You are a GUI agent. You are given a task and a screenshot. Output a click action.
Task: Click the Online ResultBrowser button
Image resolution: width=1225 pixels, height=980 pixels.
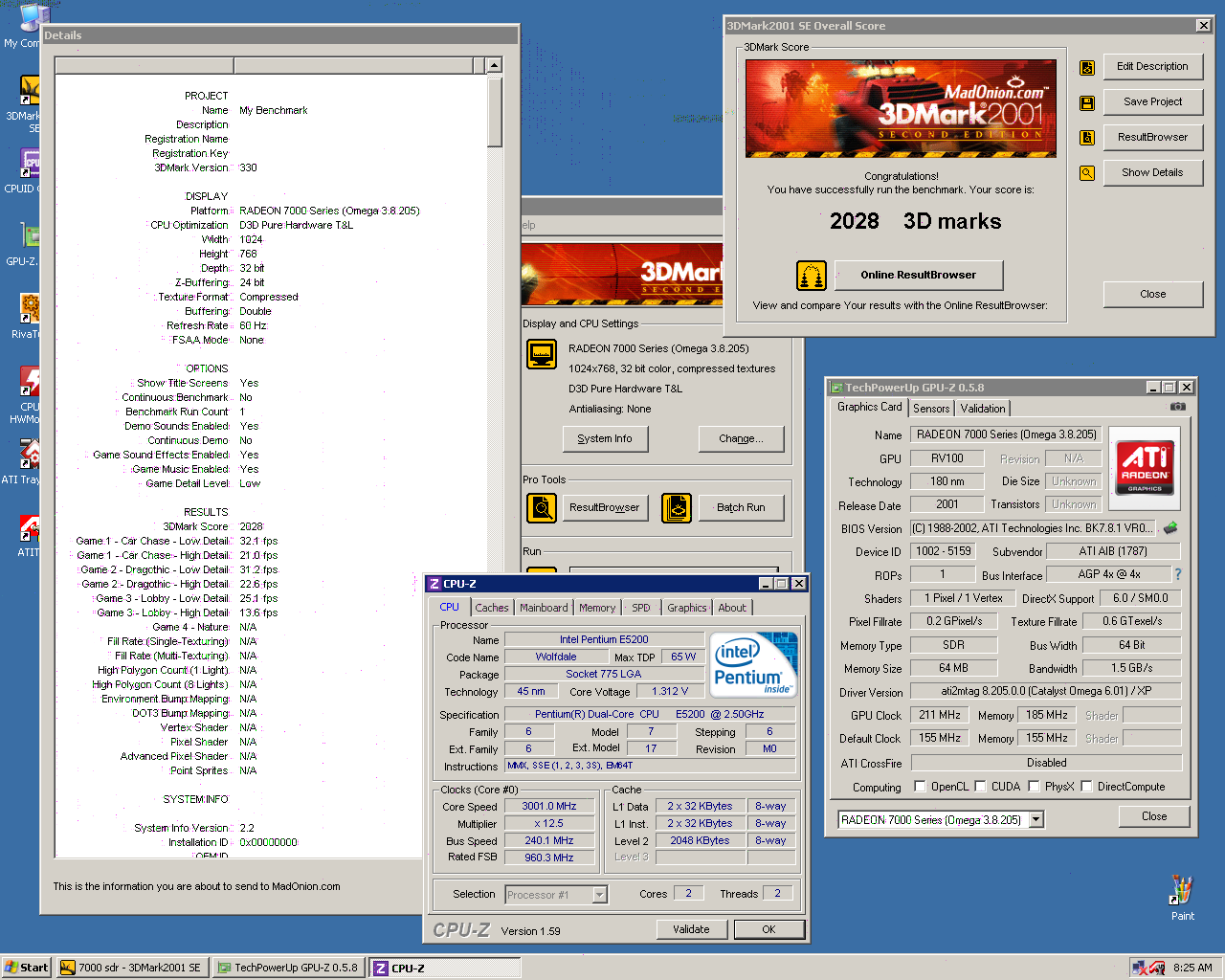point(918,276)
